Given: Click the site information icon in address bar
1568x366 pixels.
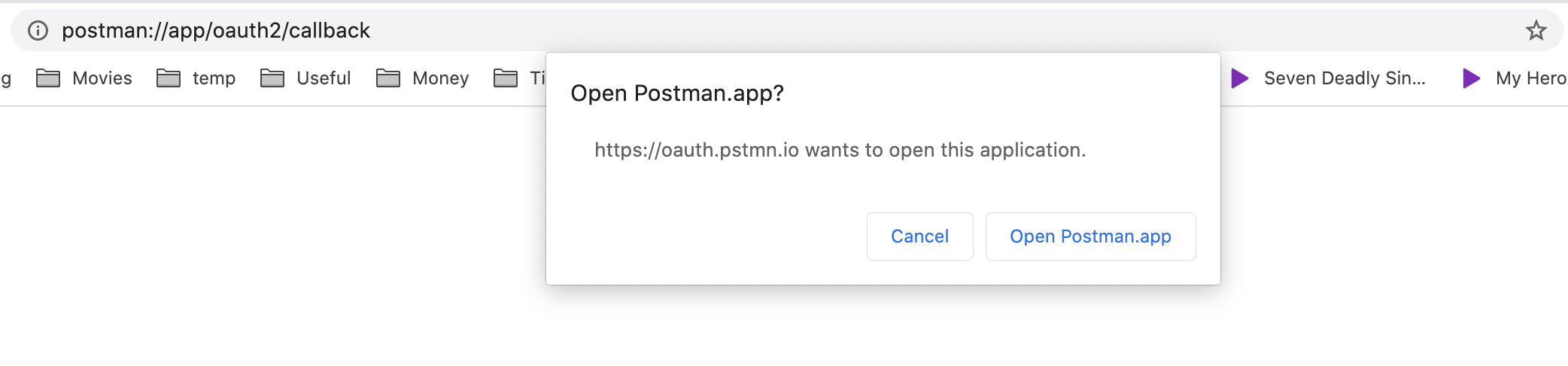Looking at the screenshot, I should [38, 30].
